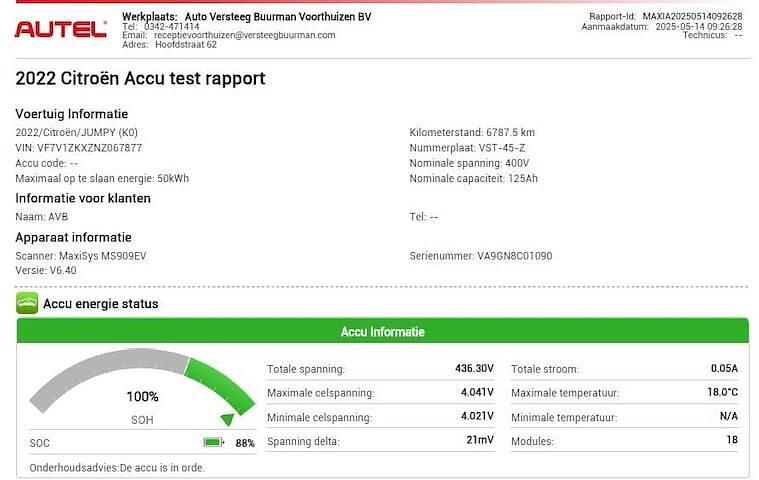The height and width of the screenshot is (480, 759).
Task: Click the Autel logo
Action: point(61,30)
